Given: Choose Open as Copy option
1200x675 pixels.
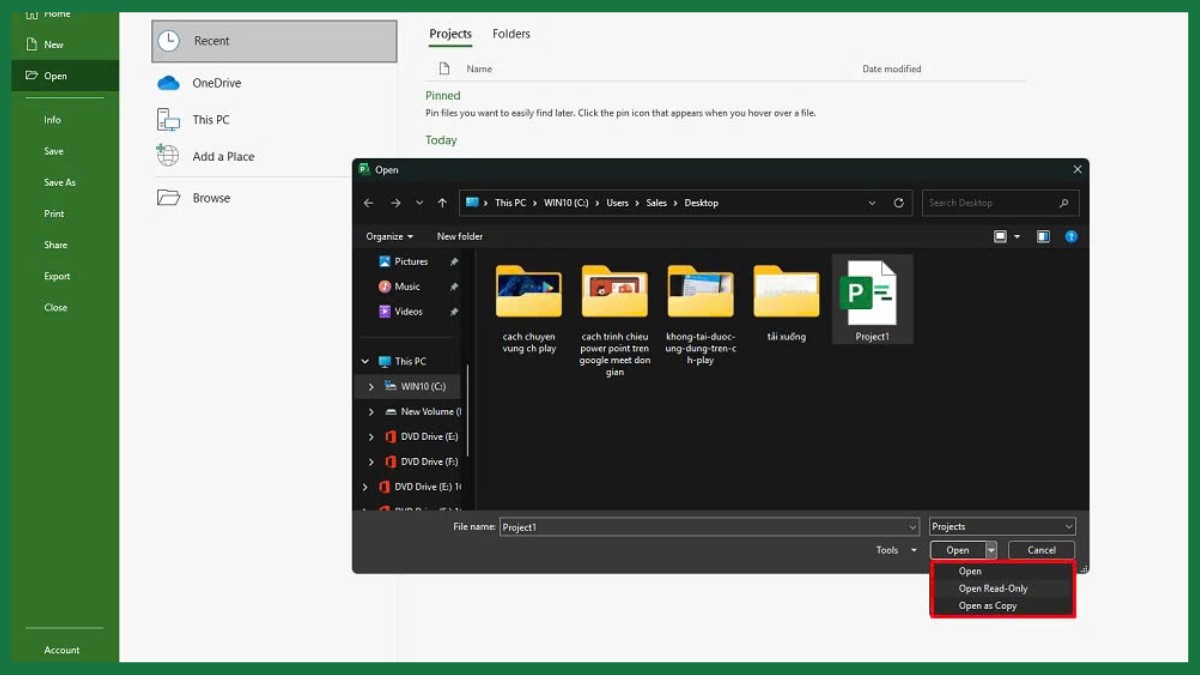Looking at the screenshot, I should coord(987,606).
